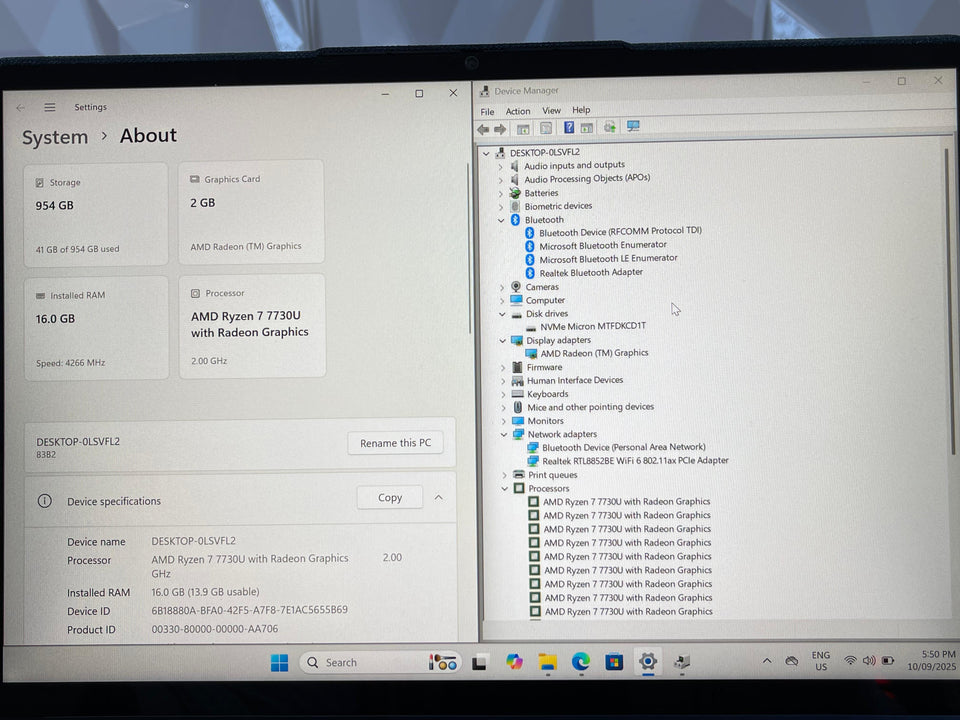Click the battery icon in system tray
The width and height of the screenshot is (960, 720).
888,661
